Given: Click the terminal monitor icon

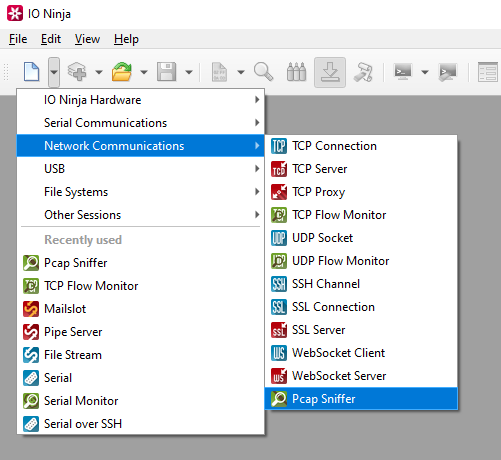Looking at the screenshot, I should [403, 71].
